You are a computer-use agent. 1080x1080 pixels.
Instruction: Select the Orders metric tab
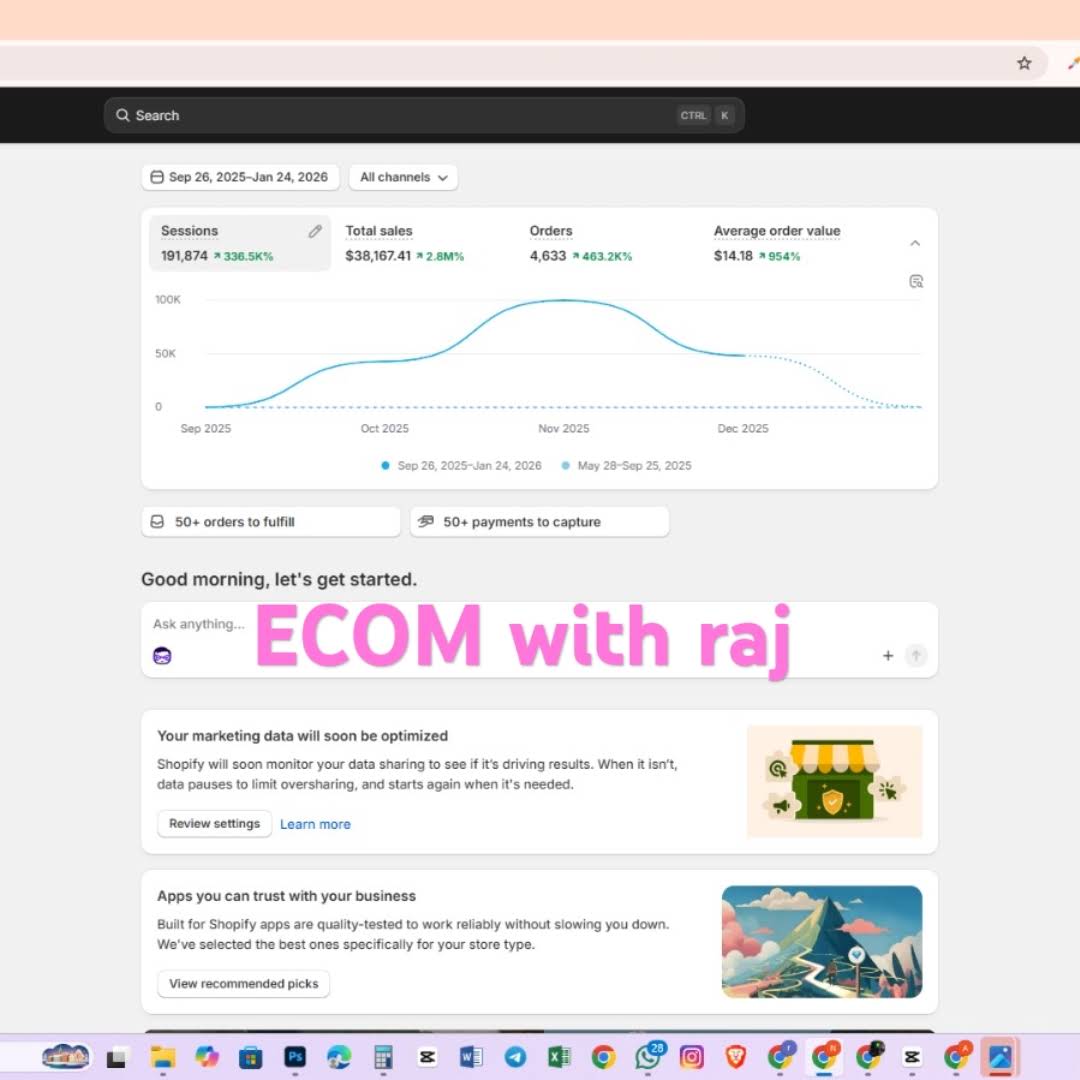[606, 243]
